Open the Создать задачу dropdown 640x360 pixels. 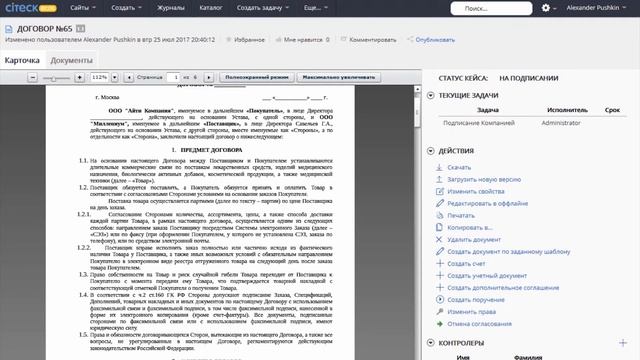point(263,8)
